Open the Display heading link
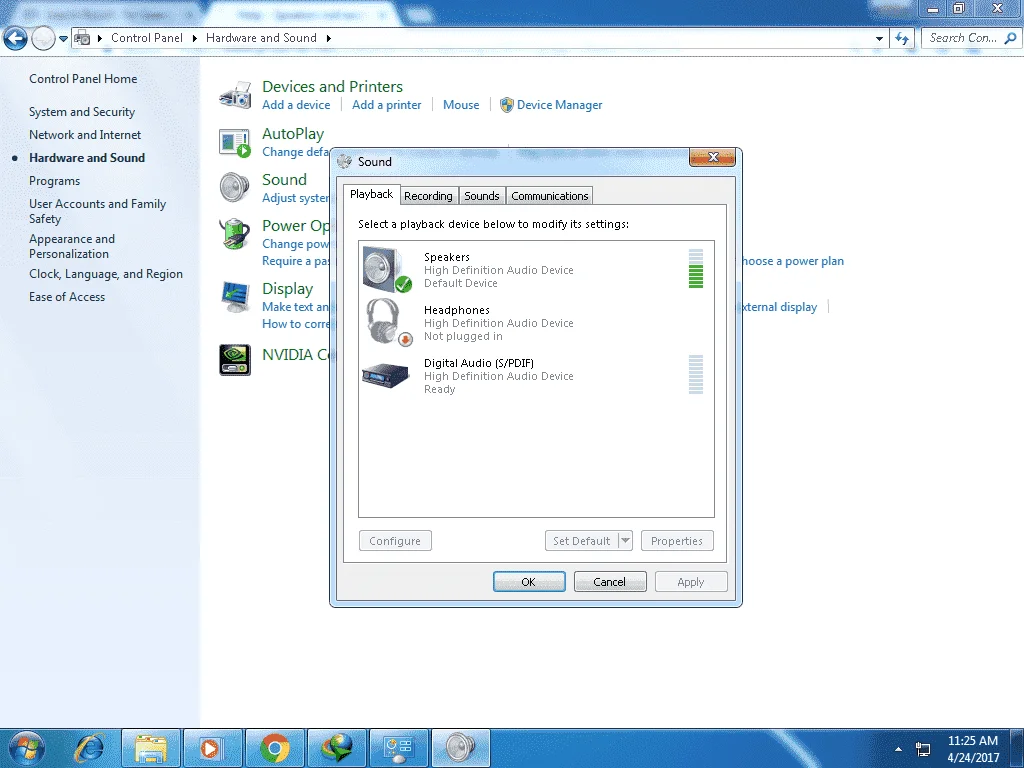 point(287,289)
